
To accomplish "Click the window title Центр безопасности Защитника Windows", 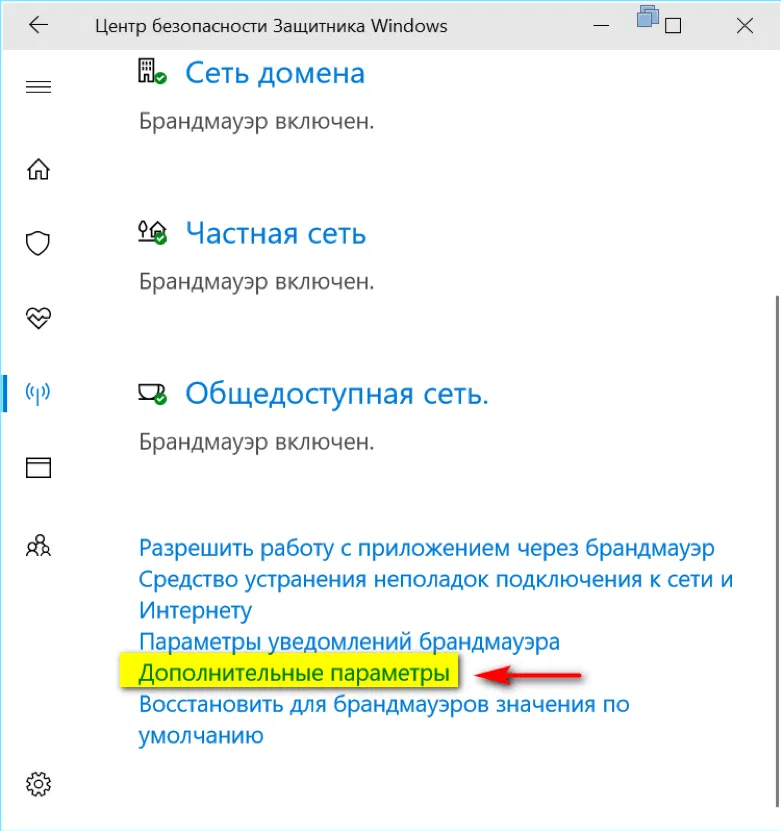I will [271, 25].
